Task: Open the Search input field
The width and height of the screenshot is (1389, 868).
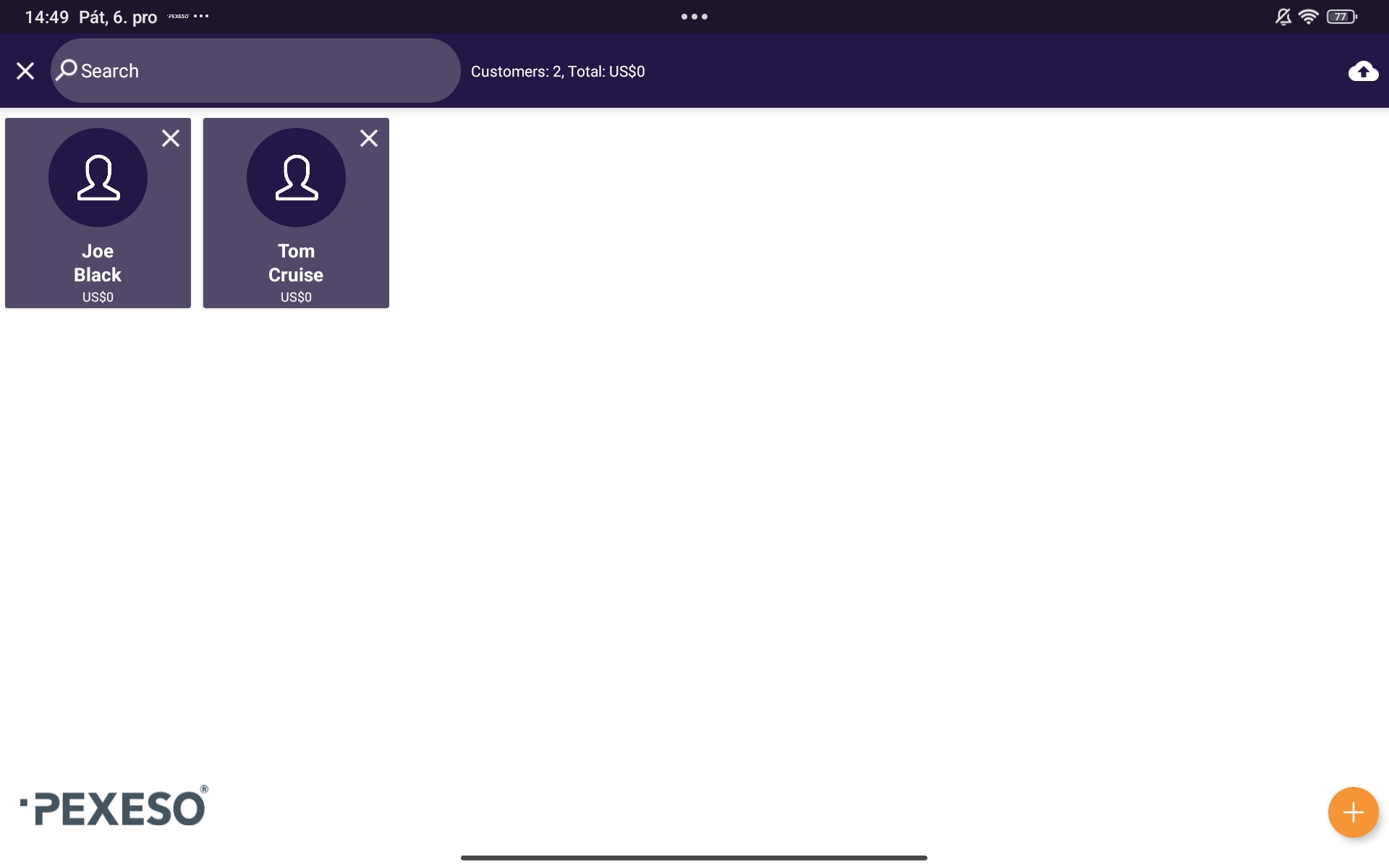Action: click(256, 70)
